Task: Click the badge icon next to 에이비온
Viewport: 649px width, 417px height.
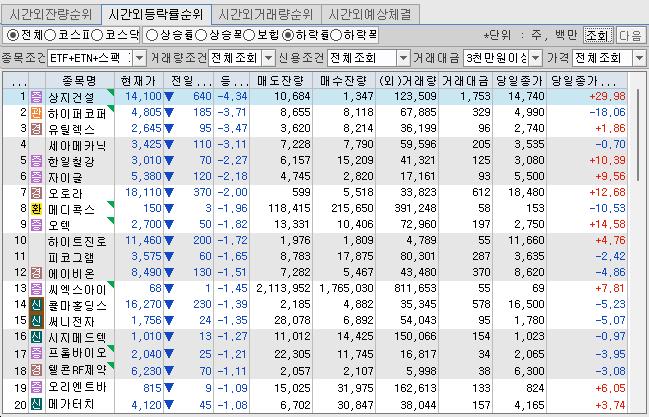Action: click(36, 273)
